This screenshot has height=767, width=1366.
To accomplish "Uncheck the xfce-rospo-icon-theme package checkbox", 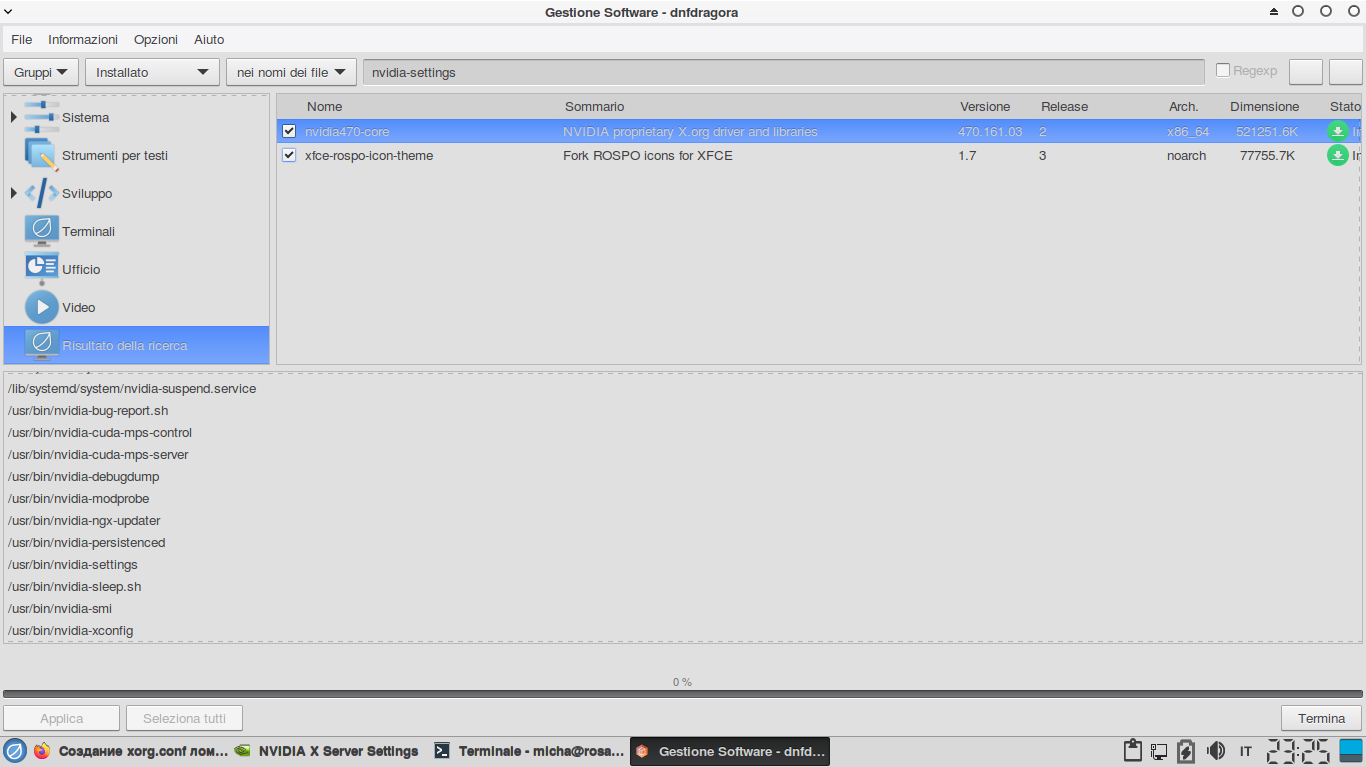I will pos(289,155).
